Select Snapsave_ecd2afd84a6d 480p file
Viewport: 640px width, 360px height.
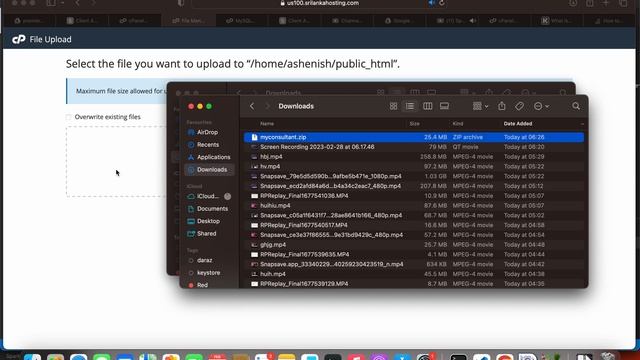(414, 186)
